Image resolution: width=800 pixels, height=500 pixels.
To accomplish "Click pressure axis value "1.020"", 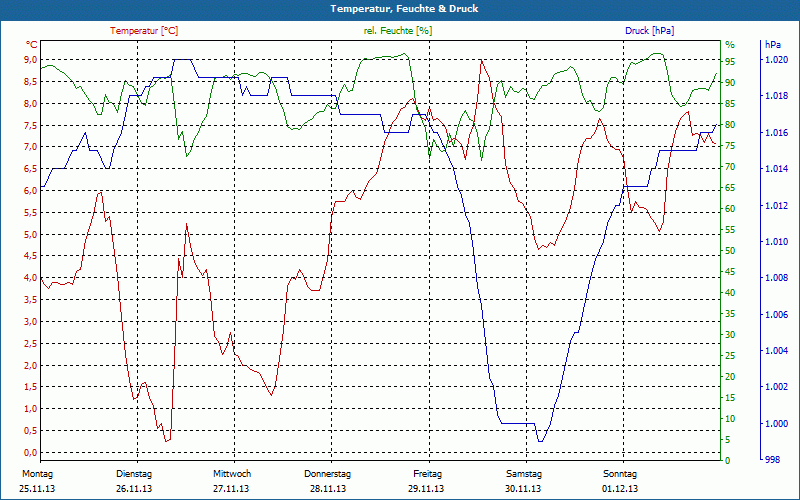I will 776,60.
